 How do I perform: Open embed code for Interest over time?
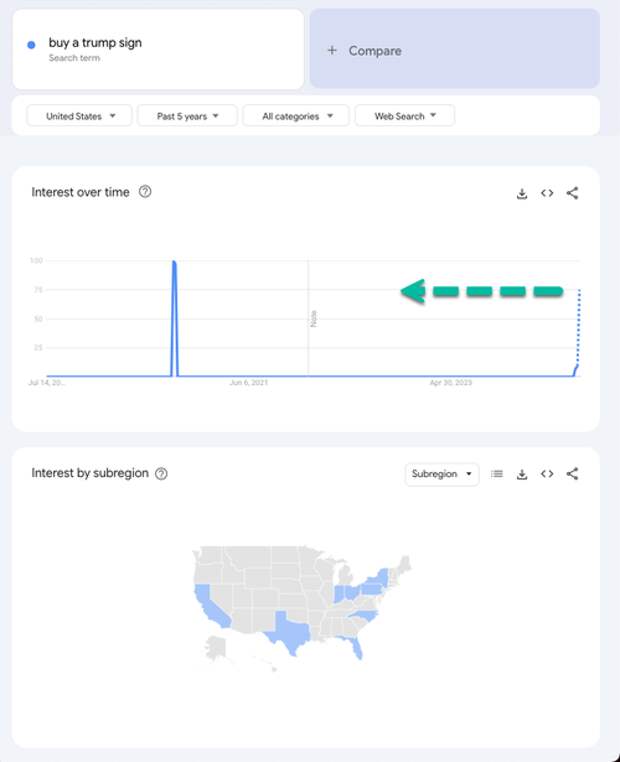[547, 193]
